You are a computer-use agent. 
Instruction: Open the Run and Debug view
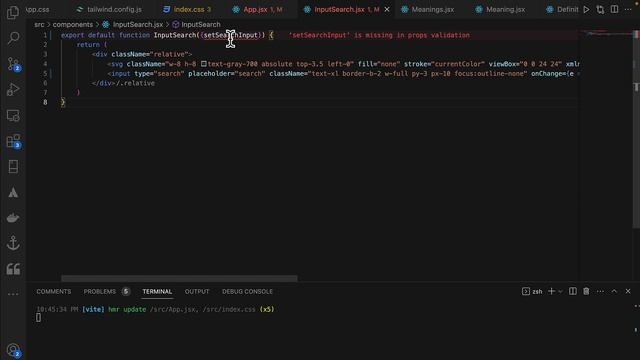pyautogui.click(x=13, y=89)
